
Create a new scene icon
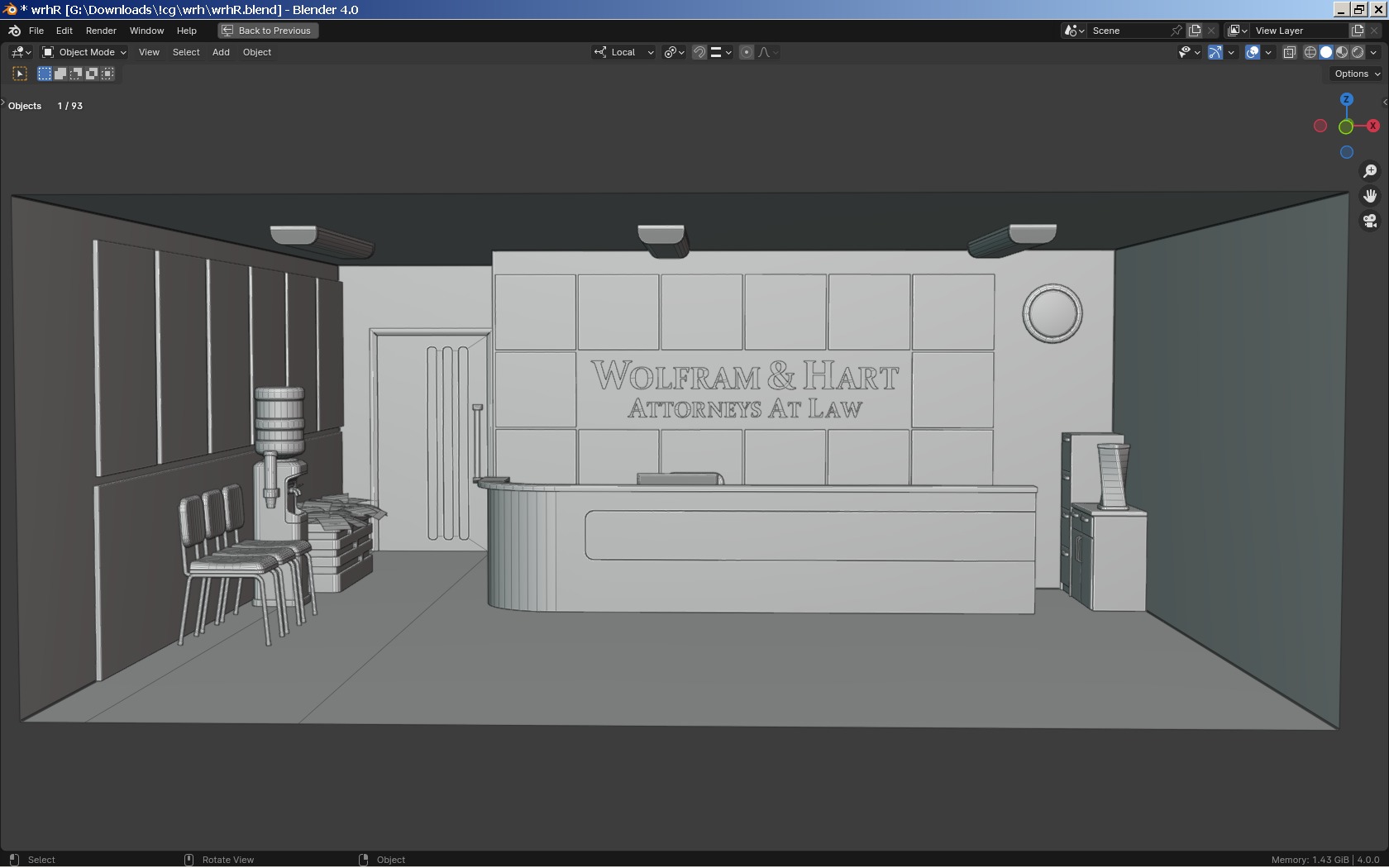[1195, 31]
